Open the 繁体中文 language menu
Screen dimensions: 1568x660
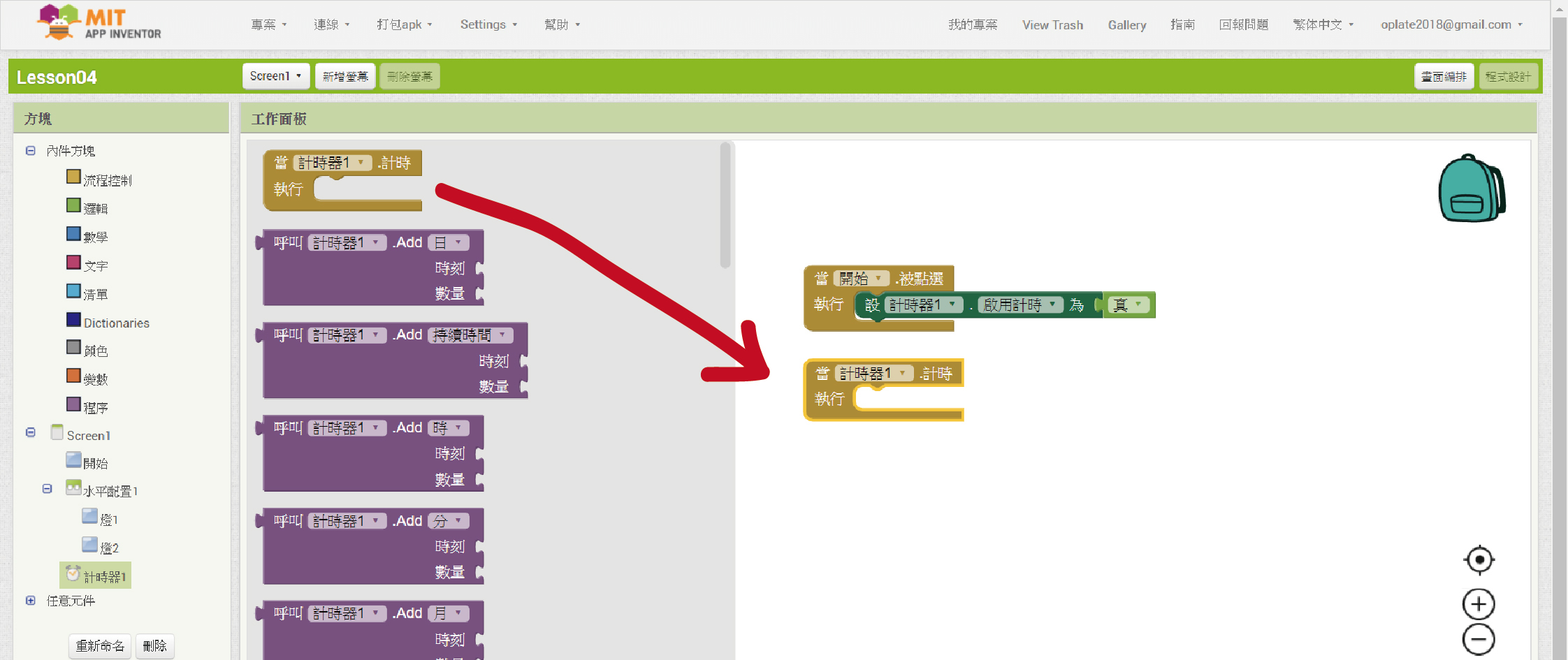click(1323, 24)
